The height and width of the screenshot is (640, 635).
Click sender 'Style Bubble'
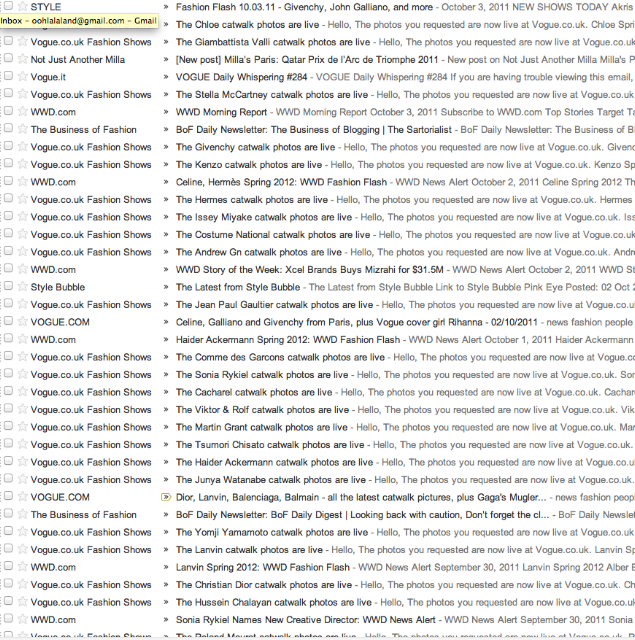click(58, 287)
